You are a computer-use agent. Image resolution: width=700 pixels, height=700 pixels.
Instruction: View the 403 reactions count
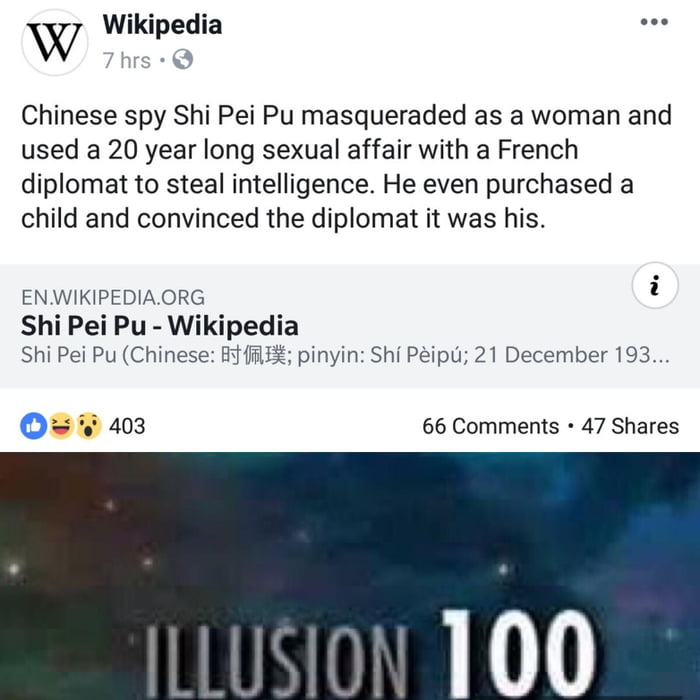point(127,426)
